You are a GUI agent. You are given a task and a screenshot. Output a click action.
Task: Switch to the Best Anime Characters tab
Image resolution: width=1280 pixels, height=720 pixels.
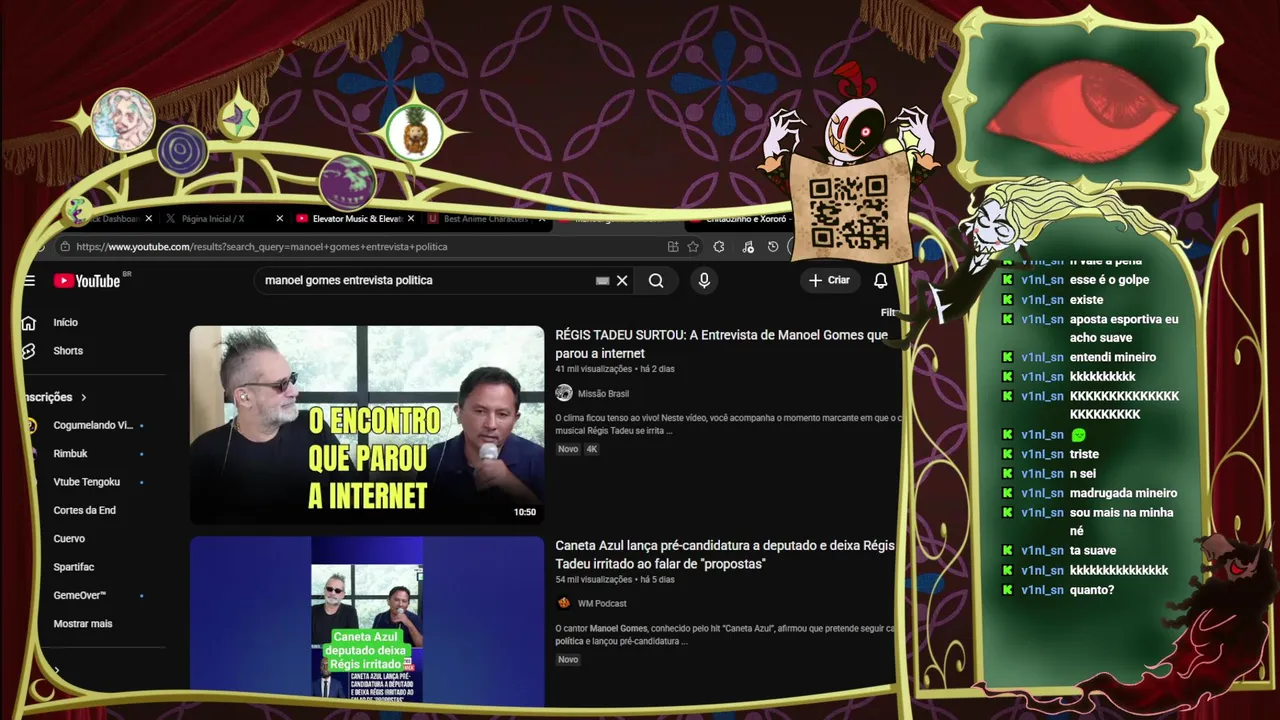[x=485, y=218]
